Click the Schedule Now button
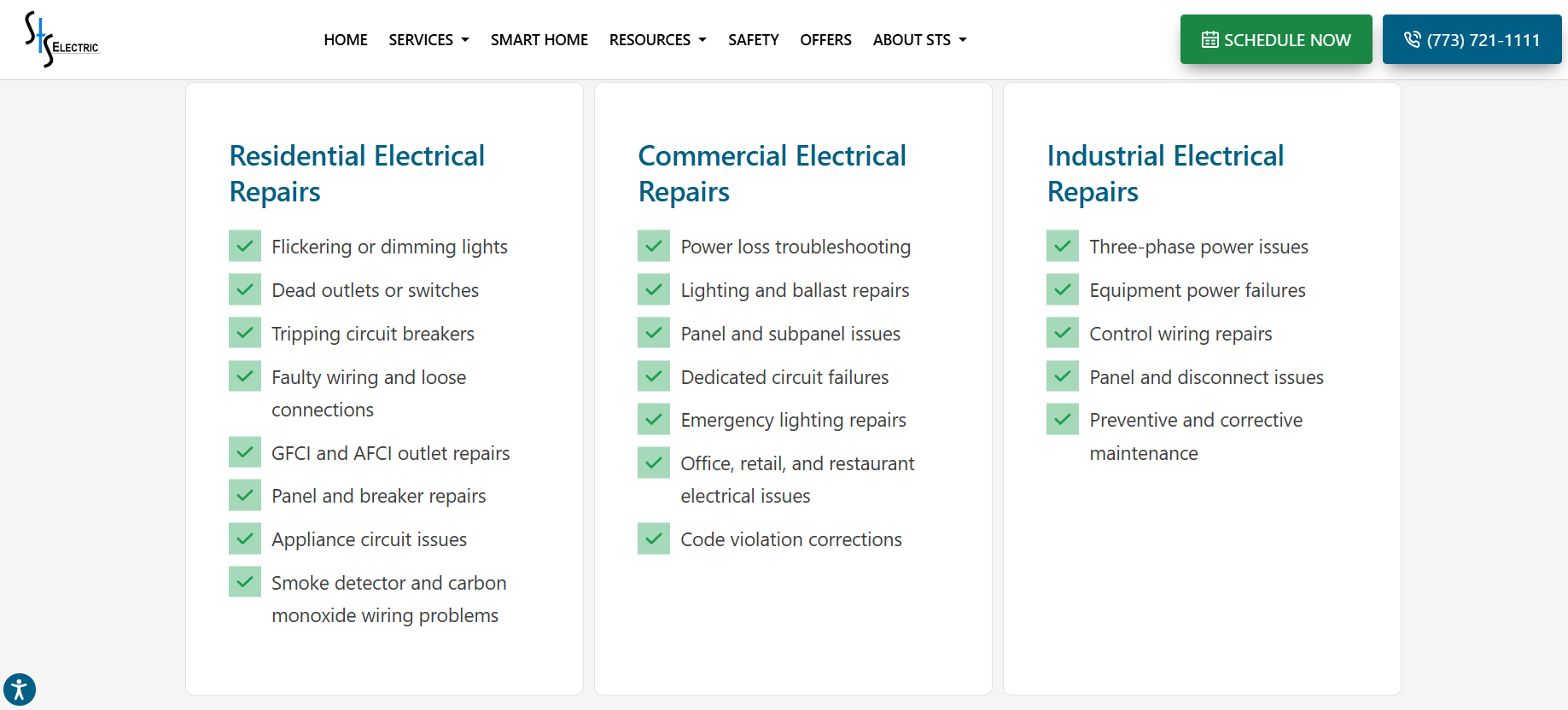1568x710 pixels. [1276, 39]
